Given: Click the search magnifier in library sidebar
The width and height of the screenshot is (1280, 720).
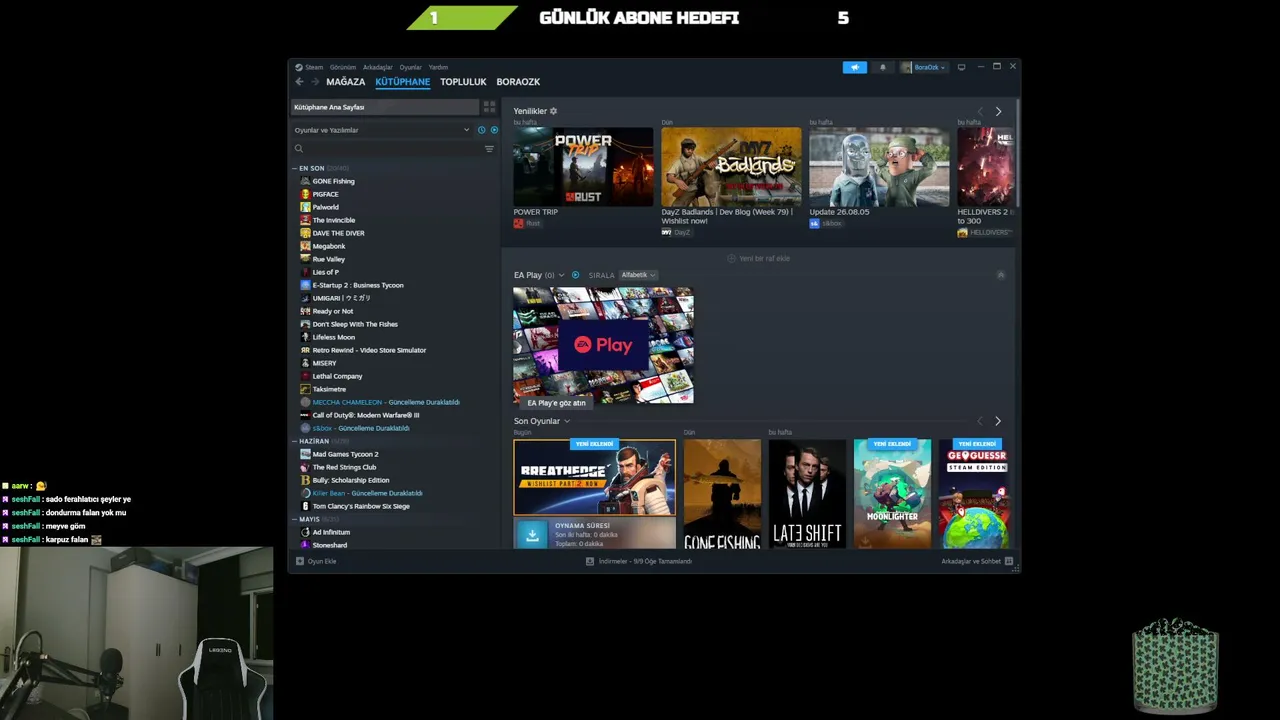Looking at the screenshot, I should [299, 149].
